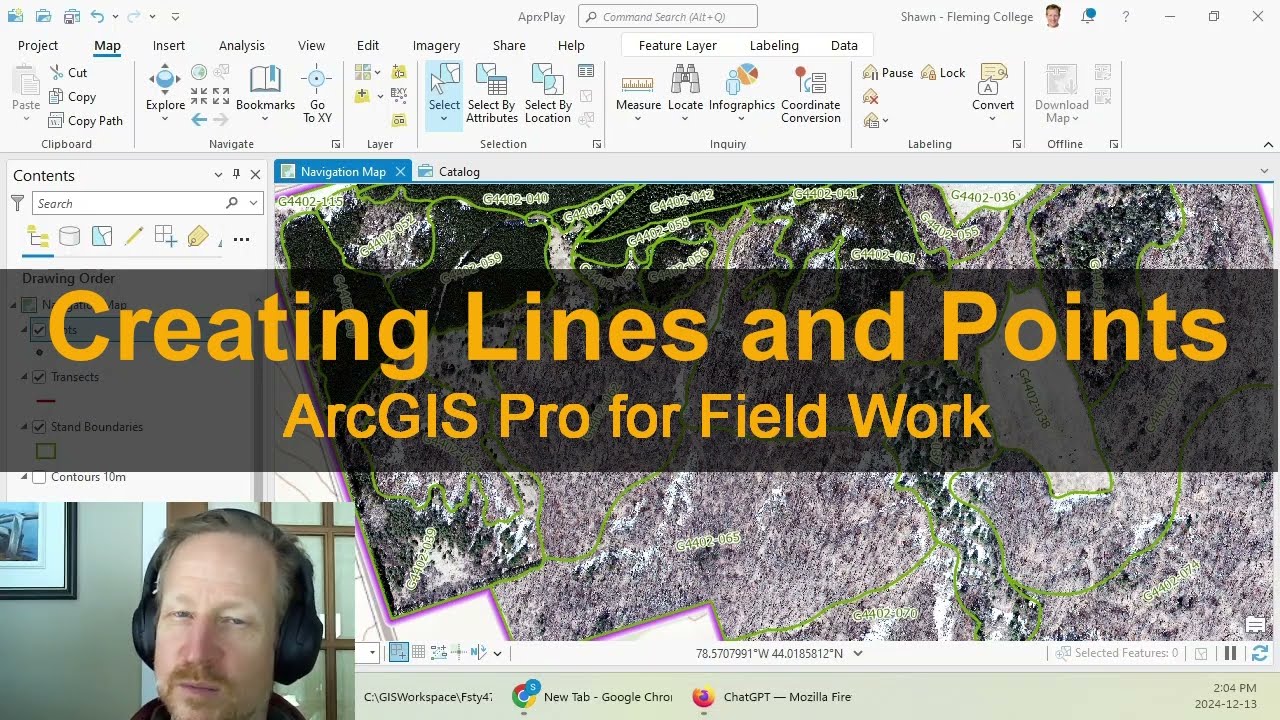Viewport: 1280px width, 720px height.
Task: Toggle the grid icon in the status bar
Action: click(419, 653)
